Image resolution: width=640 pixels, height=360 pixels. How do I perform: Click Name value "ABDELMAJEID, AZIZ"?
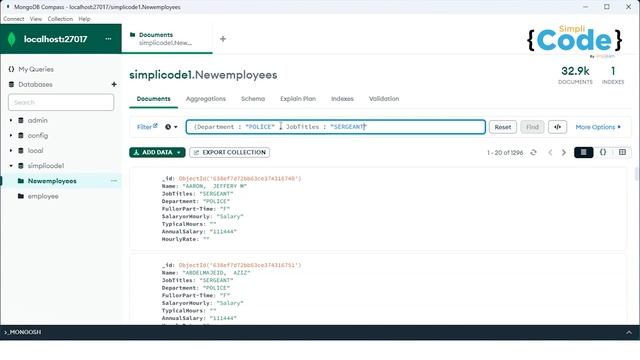pos(216,273)
